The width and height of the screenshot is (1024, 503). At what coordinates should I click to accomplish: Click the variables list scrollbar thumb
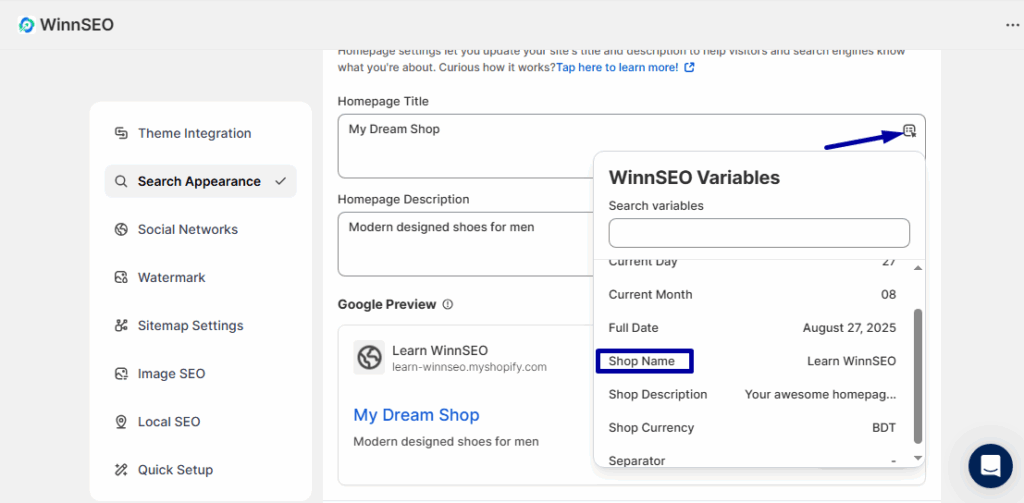(918, 376)
